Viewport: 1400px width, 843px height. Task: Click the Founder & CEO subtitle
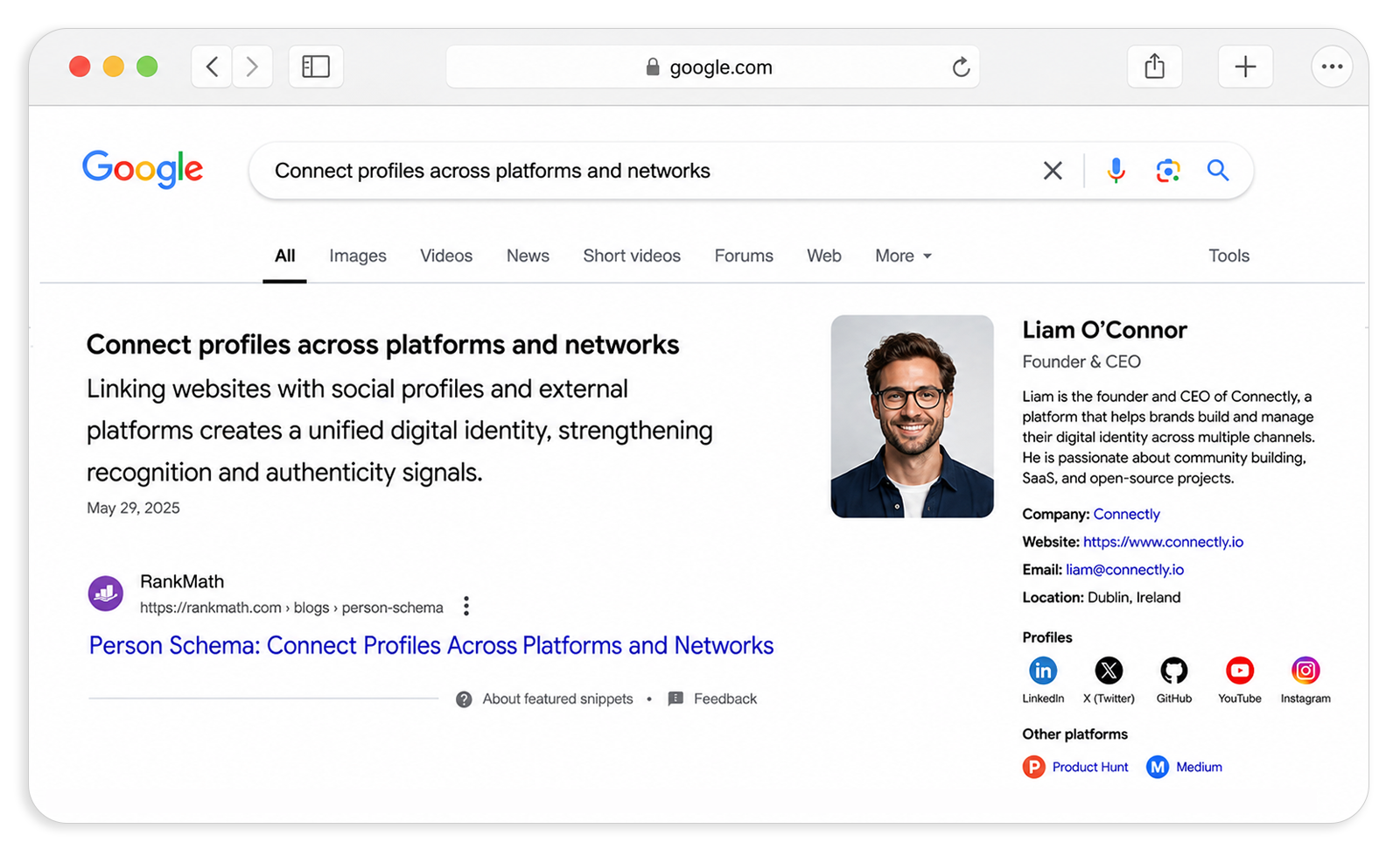point(1081,362)
